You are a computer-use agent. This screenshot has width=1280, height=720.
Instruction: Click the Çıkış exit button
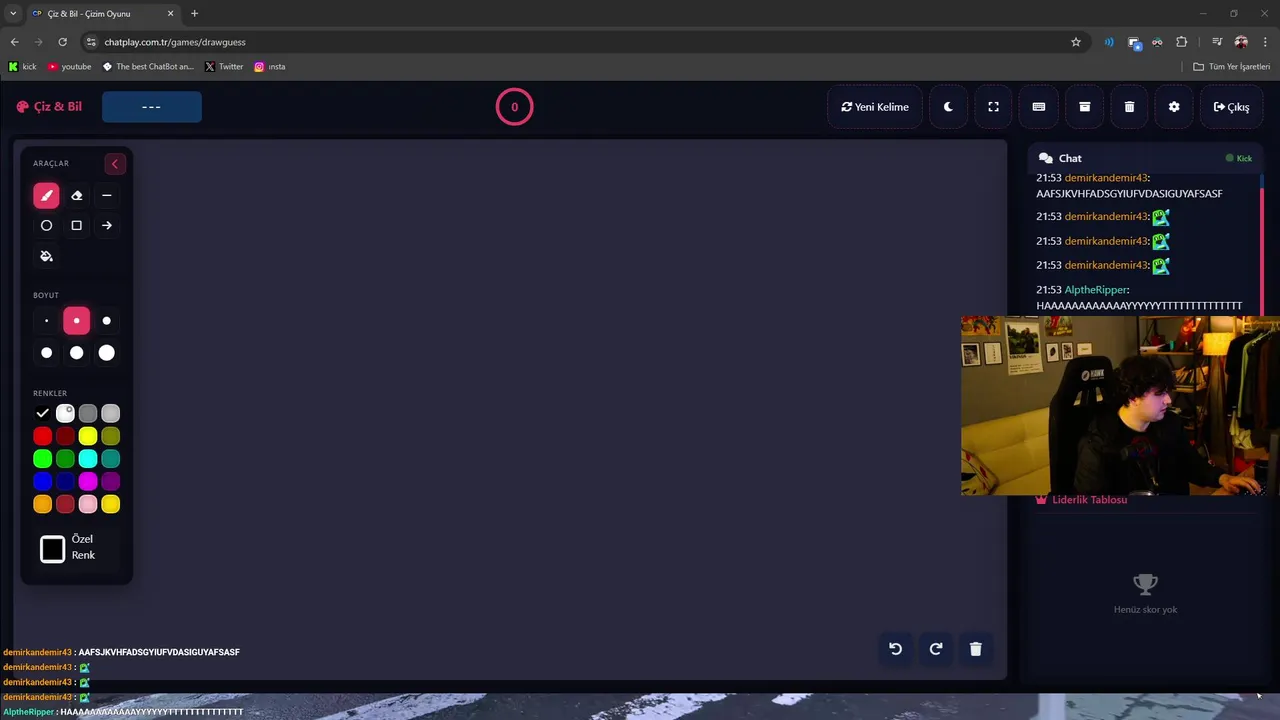click(x=1231, y=107)
